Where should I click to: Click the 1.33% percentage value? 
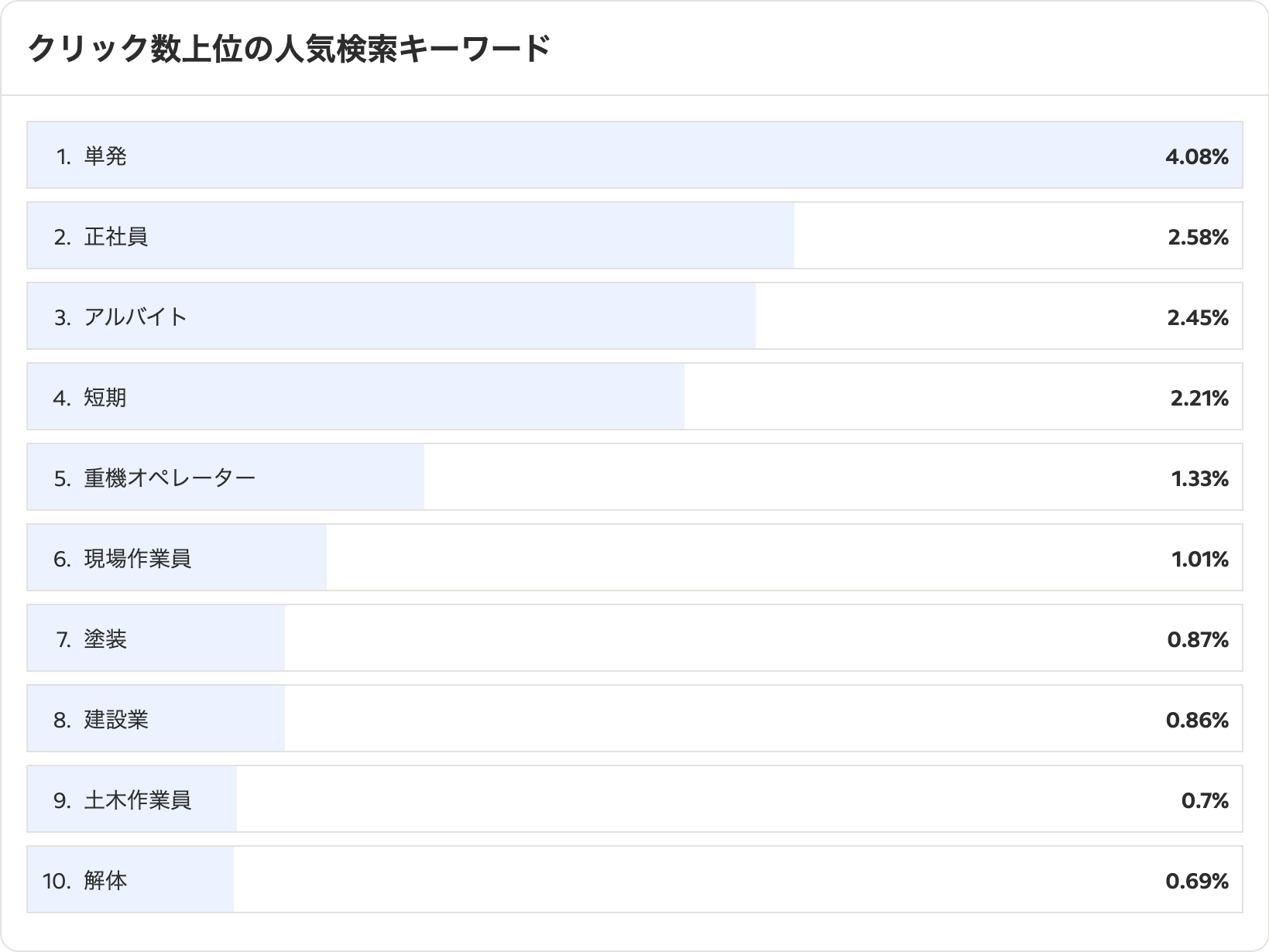(x=1199, y=479)
